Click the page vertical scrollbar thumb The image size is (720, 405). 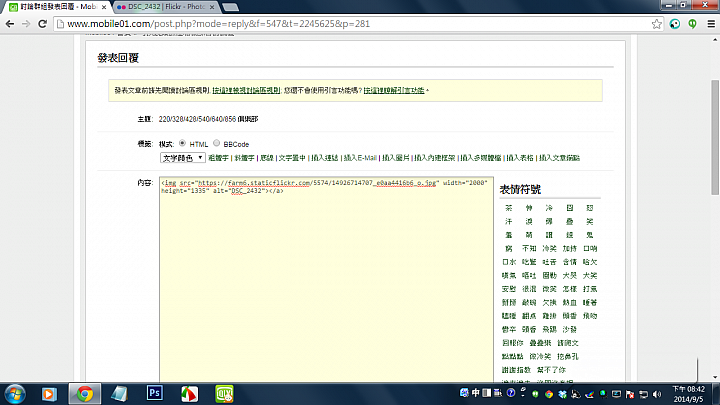(715, 137)
